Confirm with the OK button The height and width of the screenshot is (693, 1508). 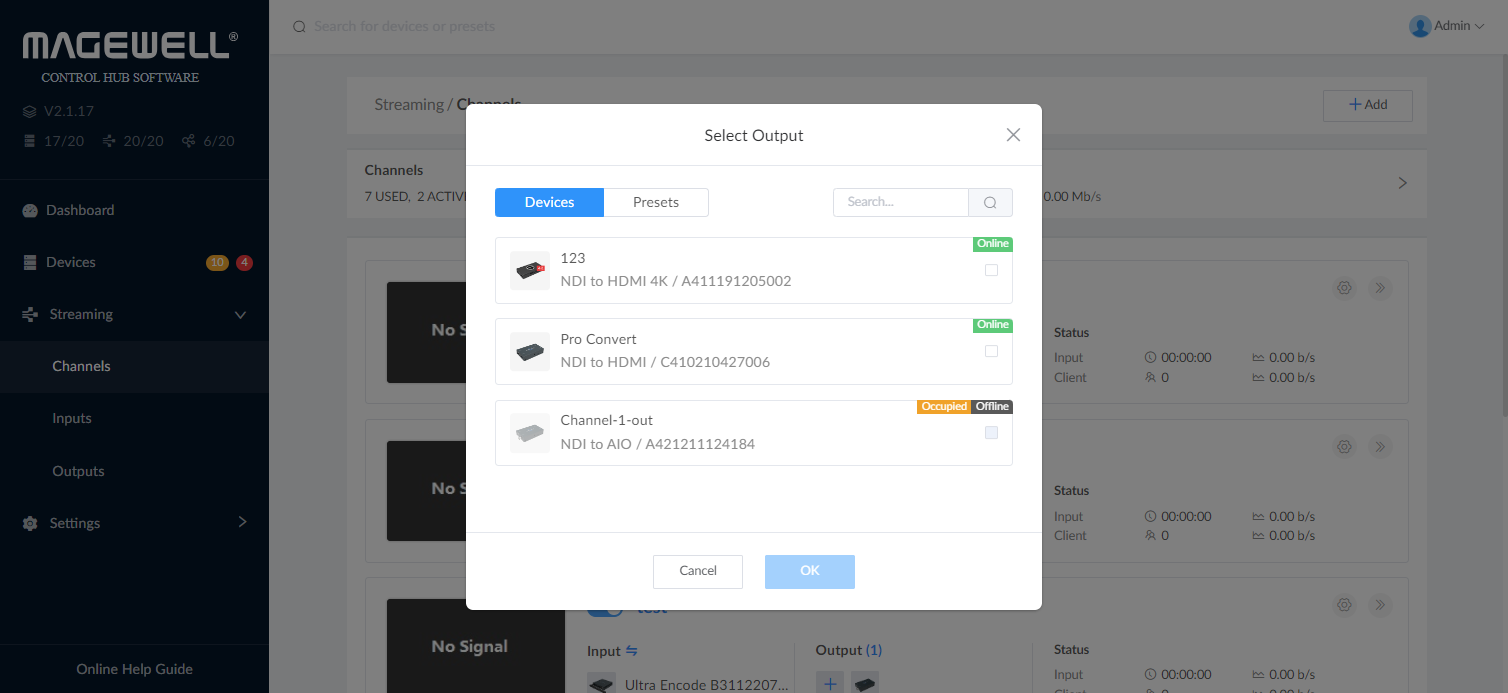809,571
